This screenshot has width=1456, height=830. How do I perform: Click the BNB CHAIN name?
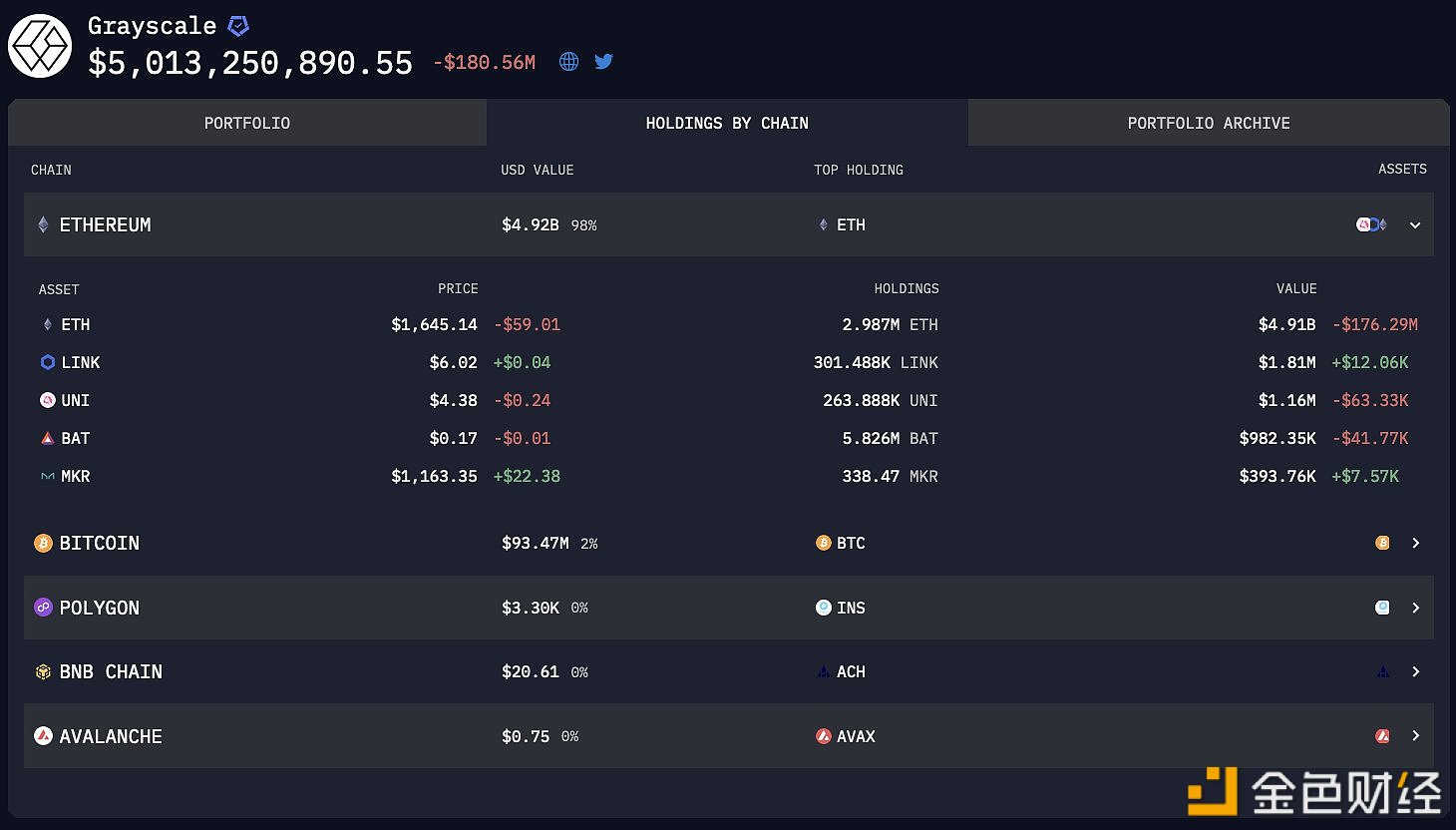pos(111,672)
